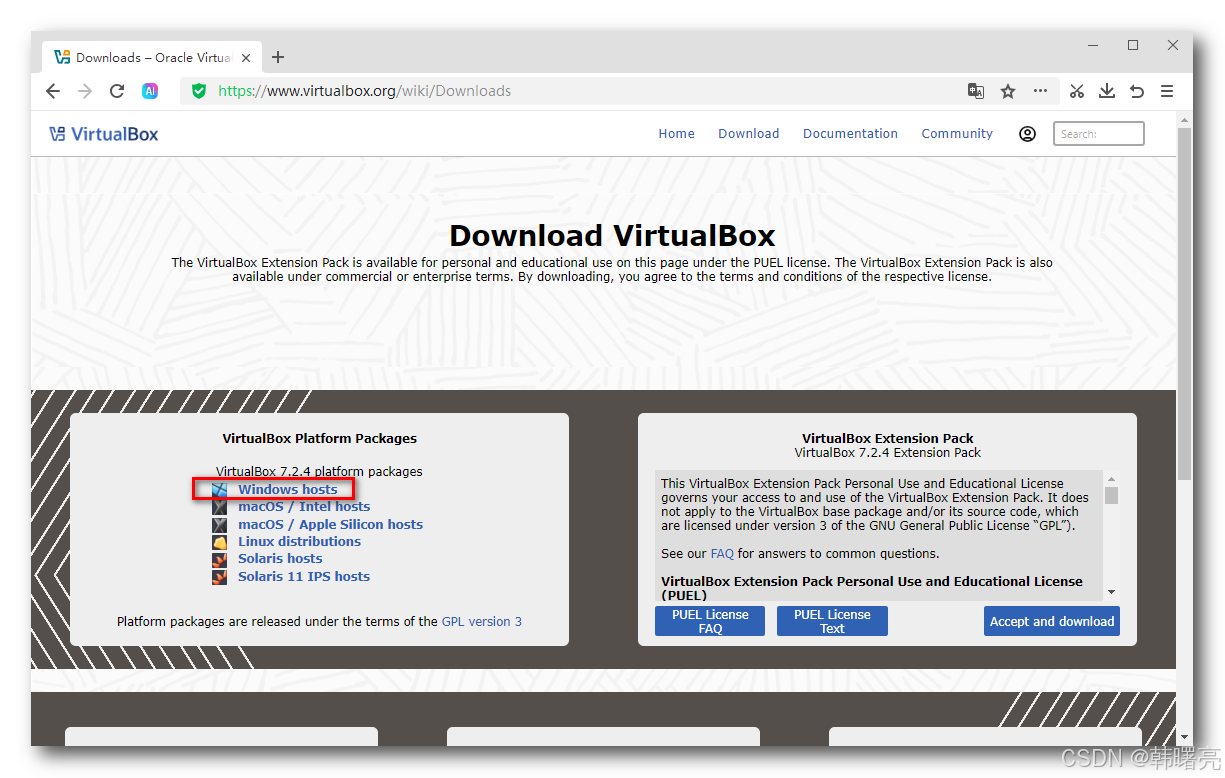Open the FAQ link in license text
The image size is (1225, 778).
point(722,554)
